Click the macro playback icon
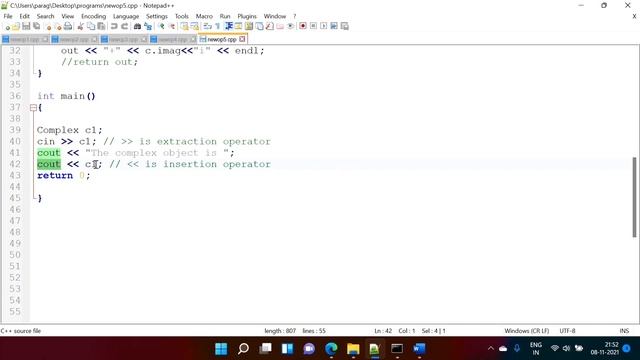Screen dimensions: 640x360 324,26
